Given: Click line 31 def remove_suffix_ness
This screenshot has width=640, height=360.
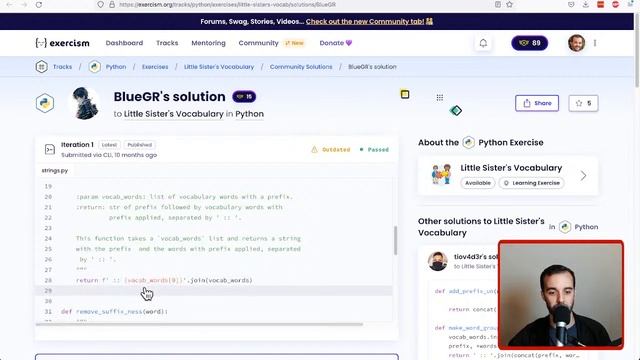Looking at the screenshot, I should [x=114, y=311].
